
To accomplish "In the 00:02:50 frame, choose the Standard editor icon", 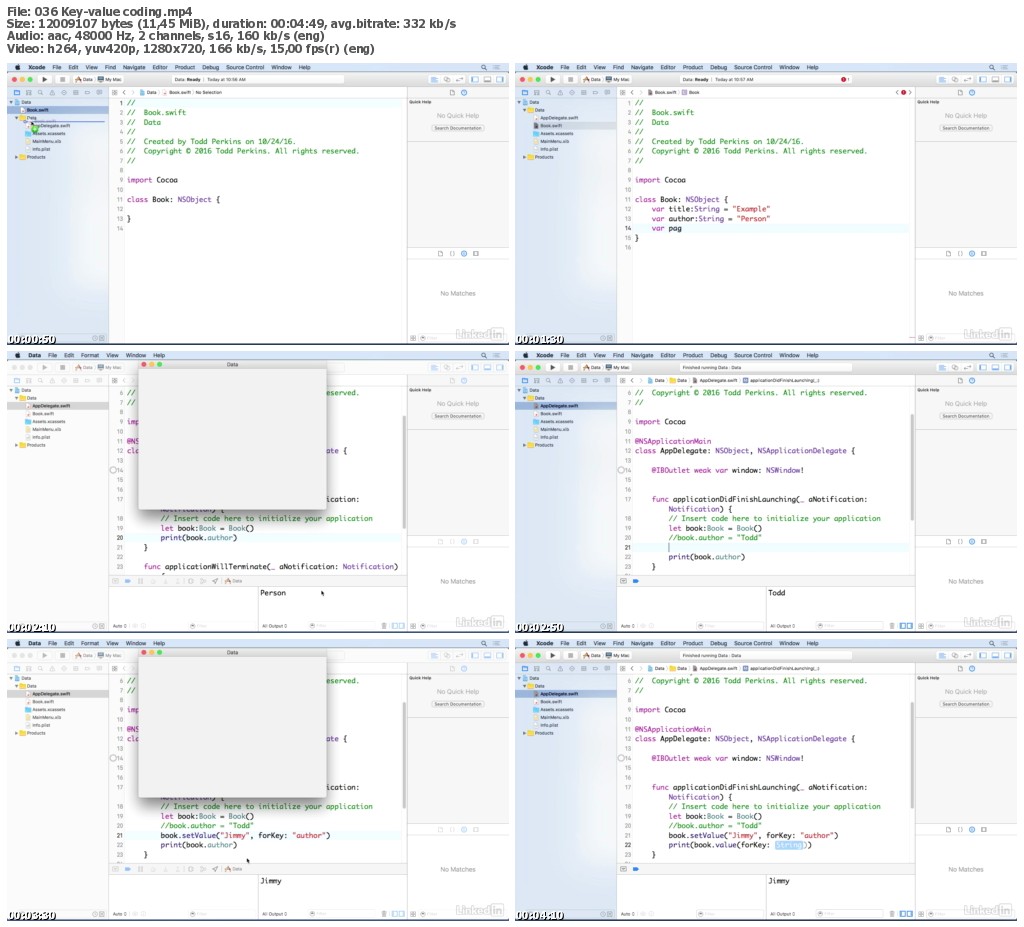I will click(942, 368).
